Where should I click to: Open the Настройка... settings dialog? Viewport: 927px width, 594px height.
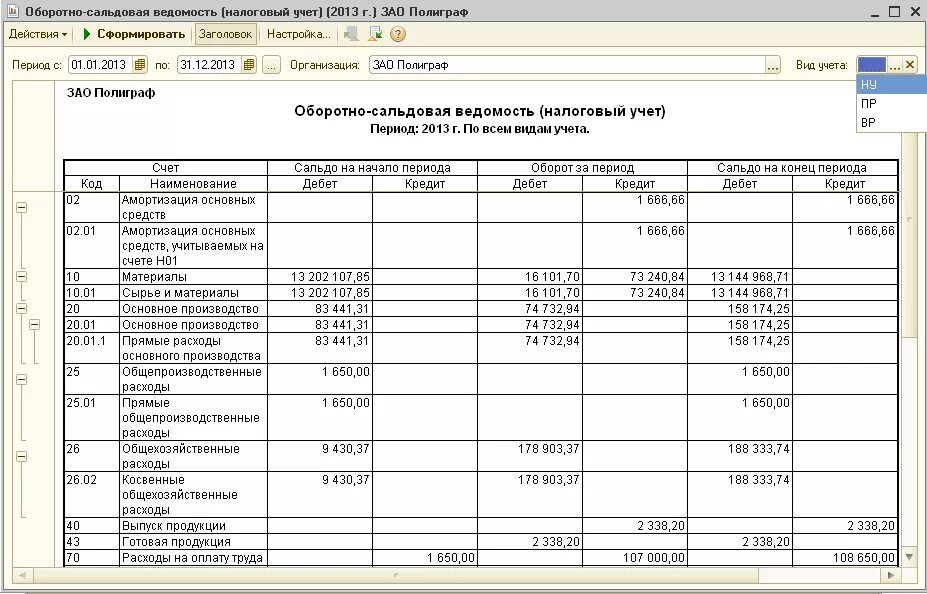click(299, 34)
